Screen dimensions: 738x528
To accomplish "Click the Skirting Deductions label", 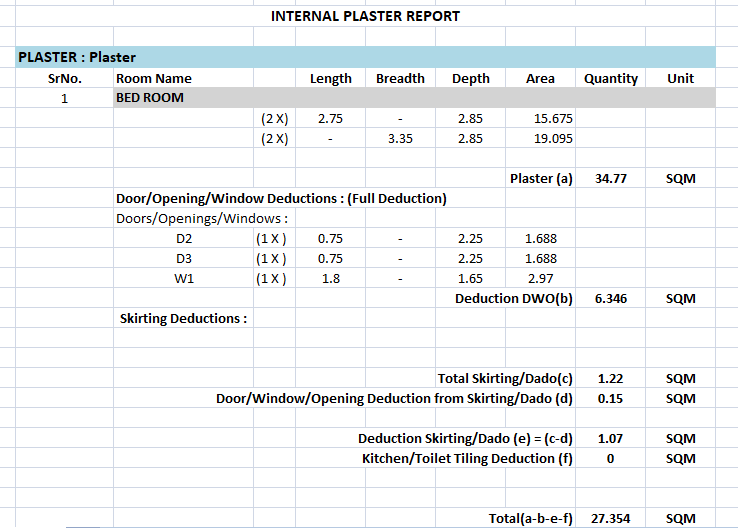I will tap(183, 319).
